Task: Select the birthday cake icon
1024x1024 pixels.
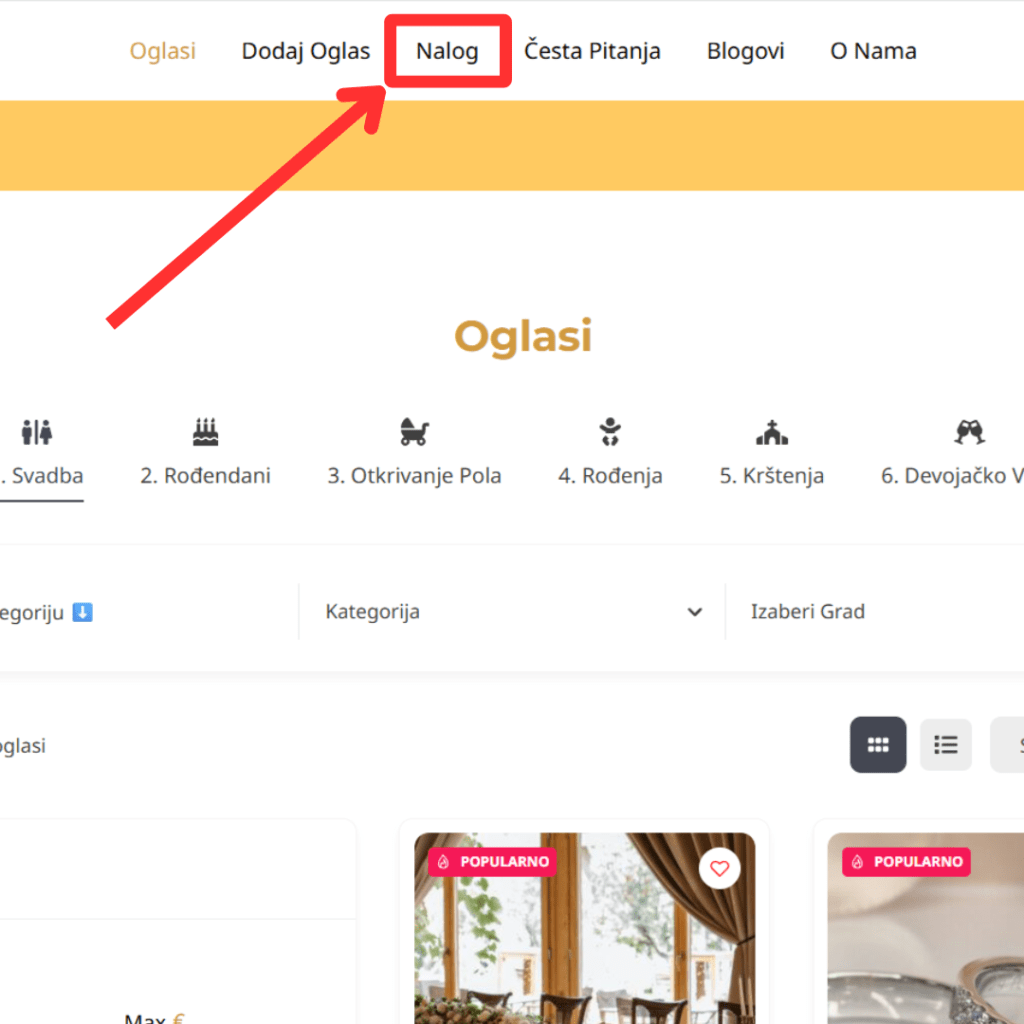Action: pyautogui.click(x=205, y=432)
